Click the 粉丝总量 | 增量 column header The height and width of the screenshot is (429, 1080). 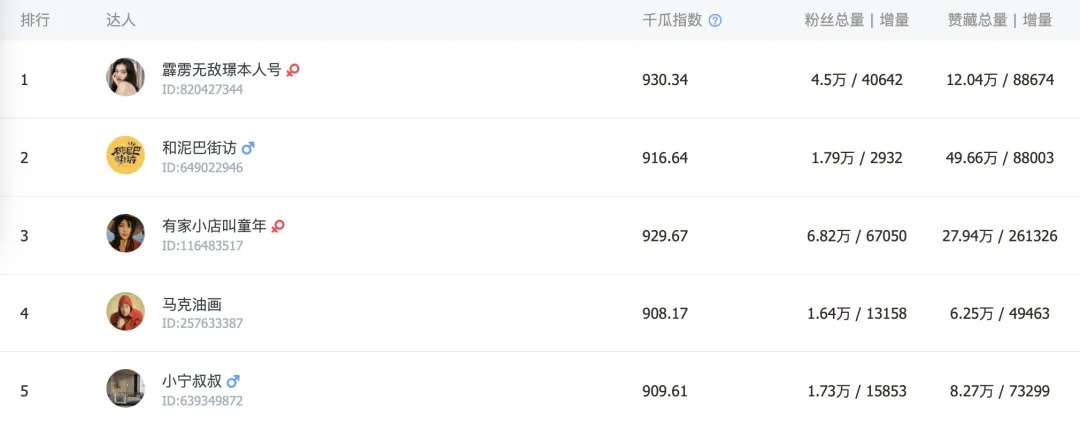857,20
